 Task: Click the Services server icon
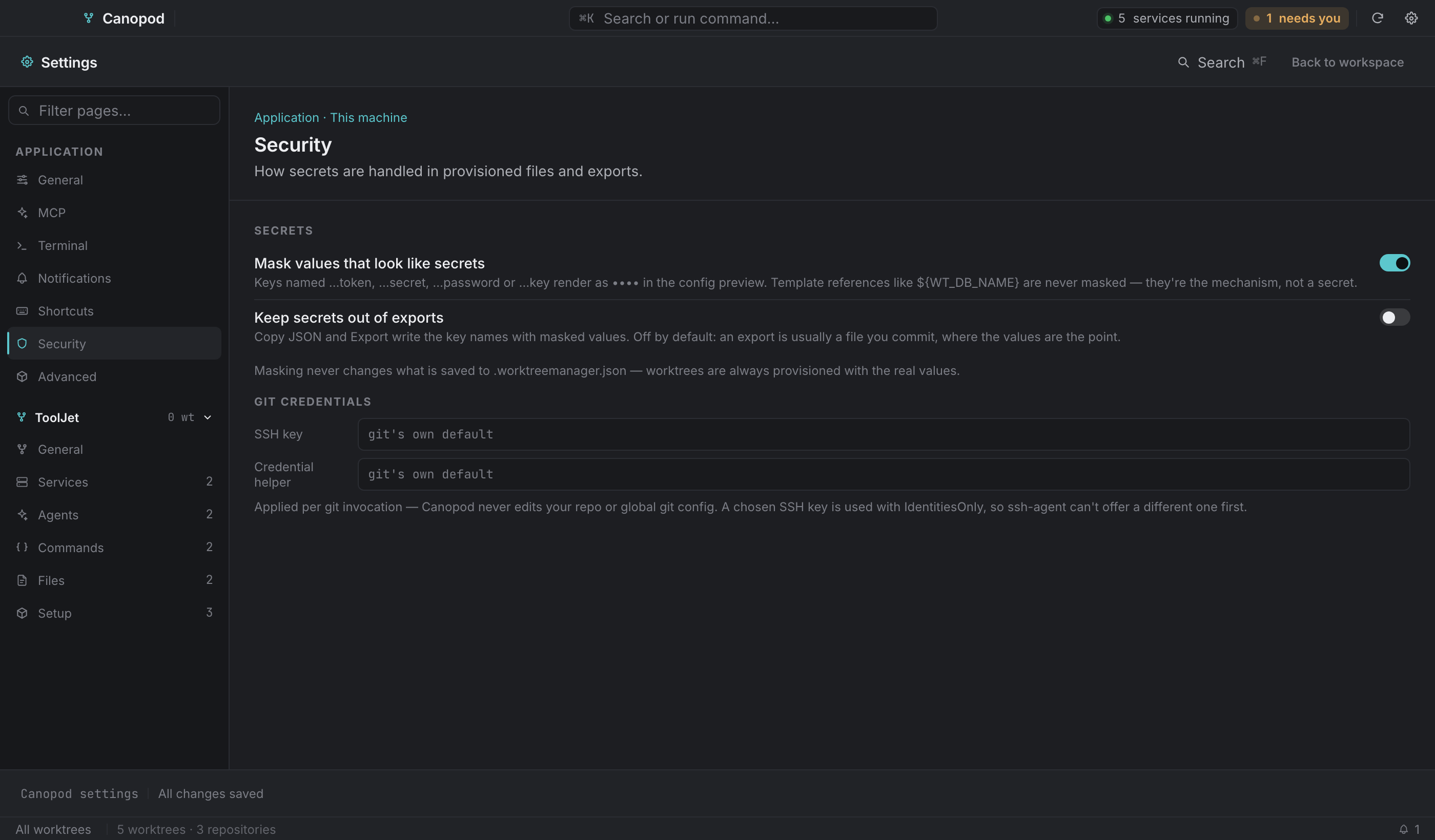click(x=22, y=482)
